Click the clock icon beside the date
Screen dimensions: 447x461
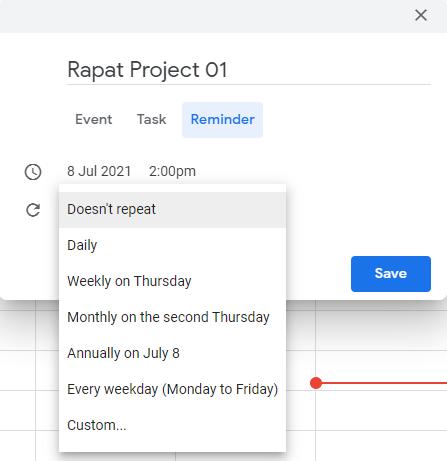[33, 172]
